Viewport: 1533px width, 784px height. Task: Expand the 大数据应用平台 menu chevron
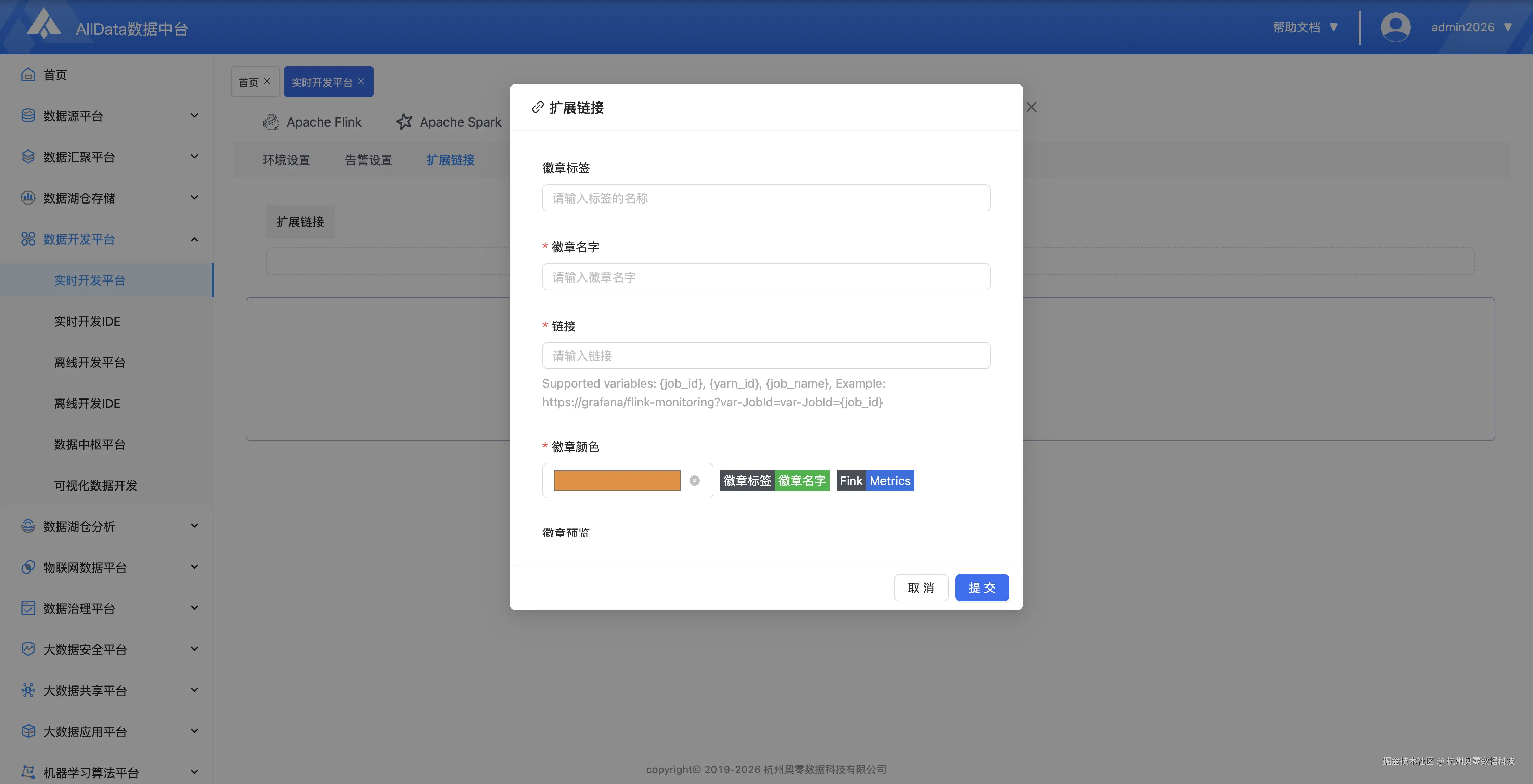(x=195, y=731)
